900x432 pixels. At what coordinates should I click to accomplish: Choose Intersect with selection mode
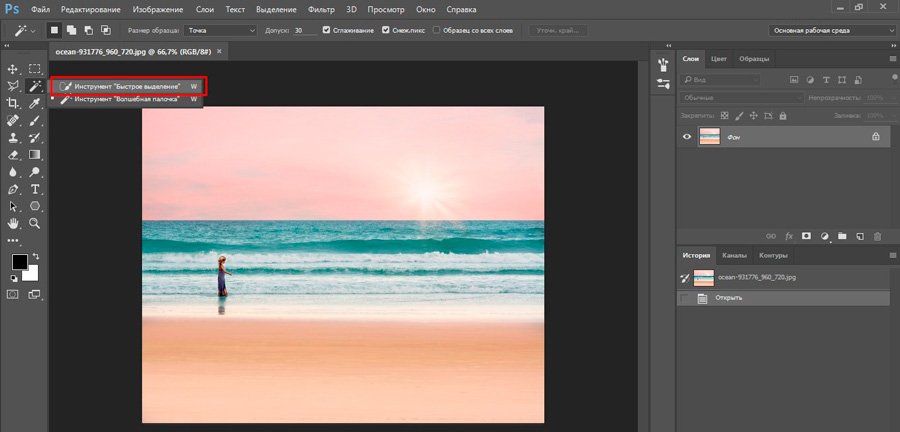[x=106, y=30]
